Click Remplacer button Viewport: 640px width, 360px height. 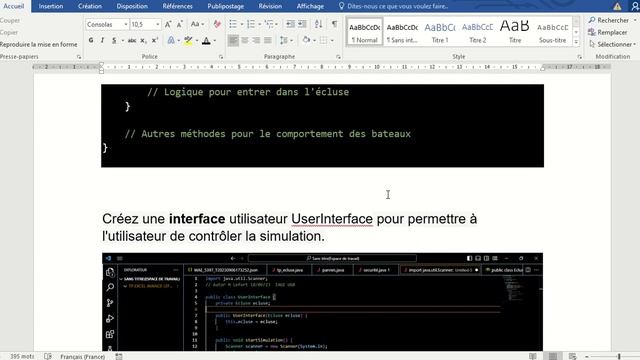point(607,32)
